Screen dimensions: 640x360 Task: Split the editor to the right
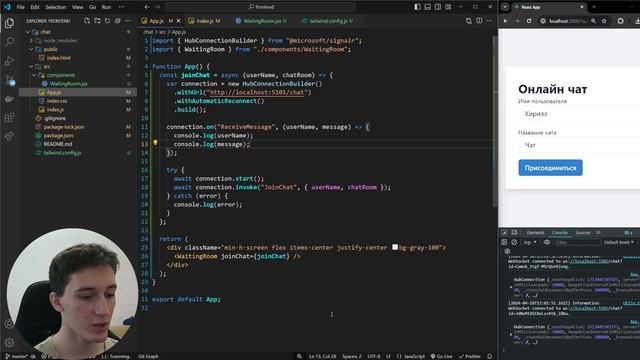coord(479,20)
